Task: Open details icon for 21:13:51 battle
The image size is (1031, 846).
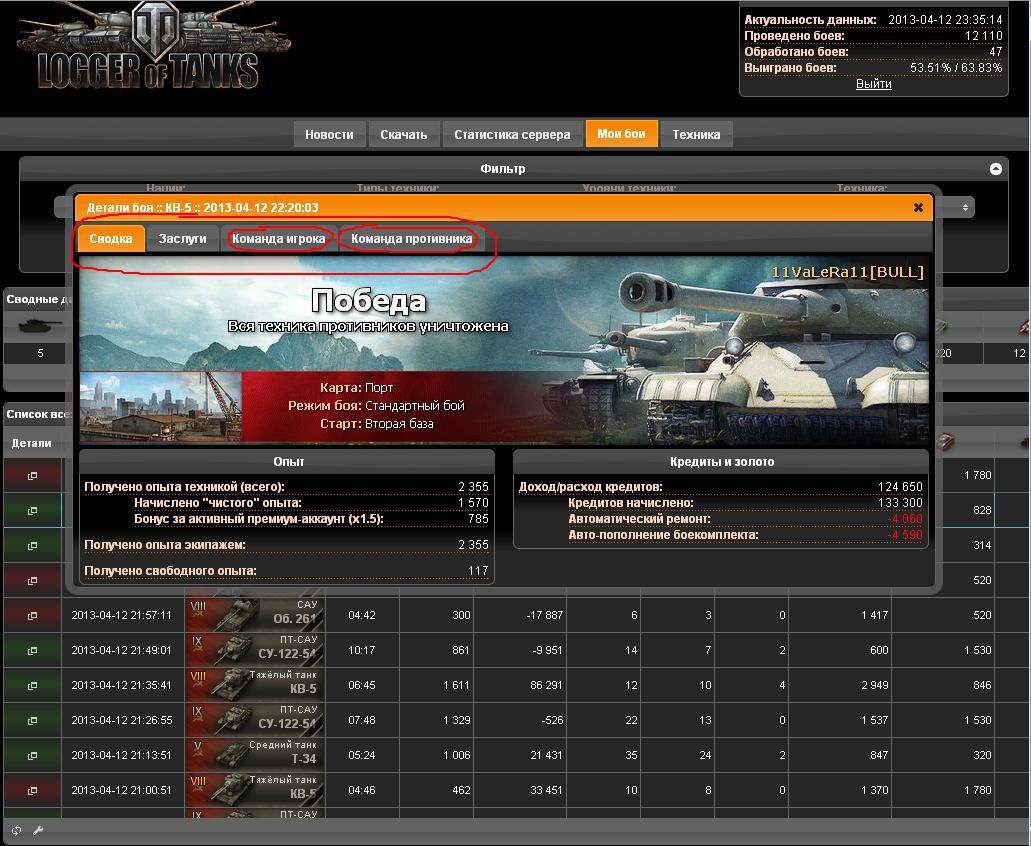Action: (32, 755)
